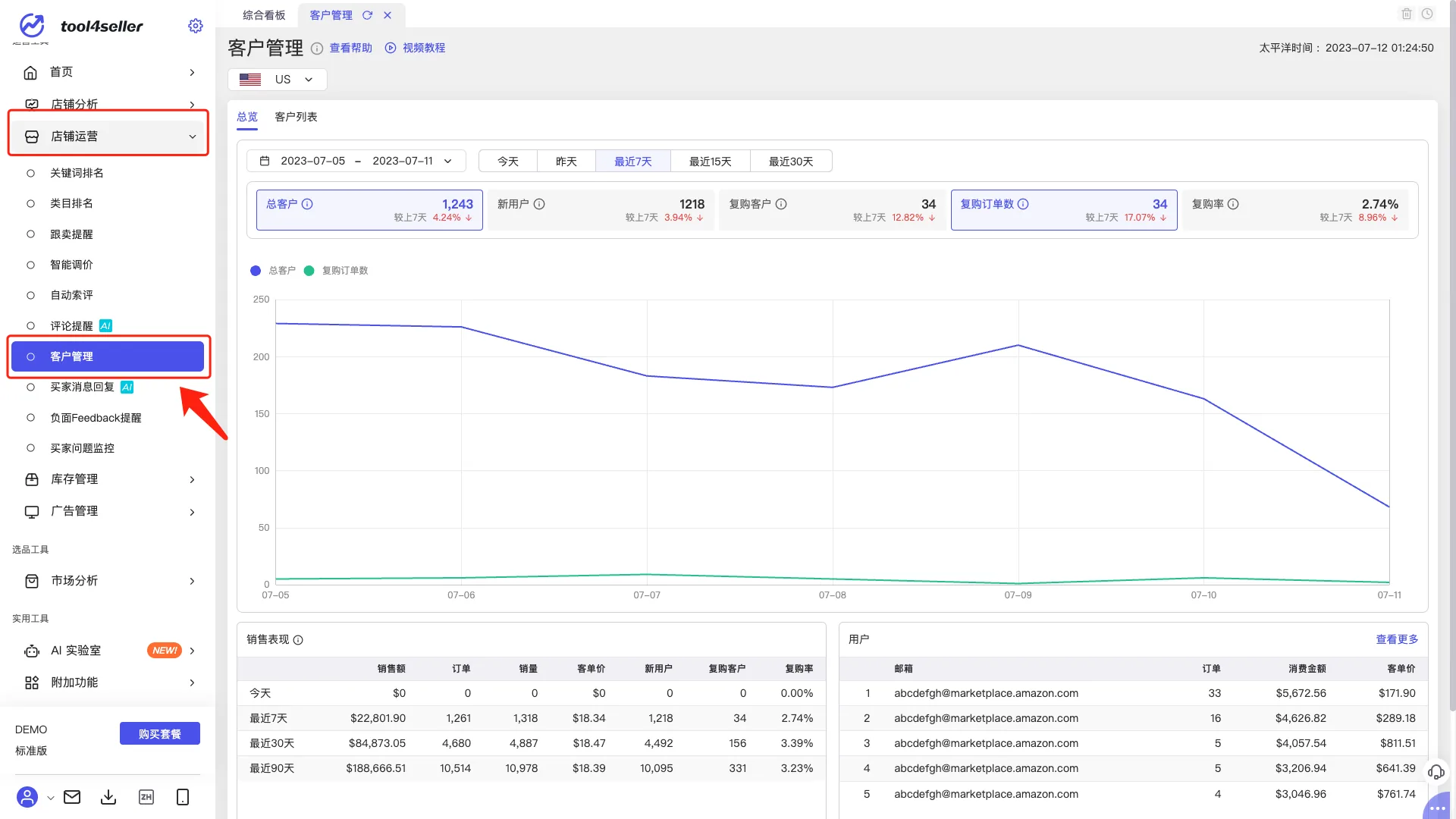Toggle 总客户 series in chart legend

tap(273, 271)
